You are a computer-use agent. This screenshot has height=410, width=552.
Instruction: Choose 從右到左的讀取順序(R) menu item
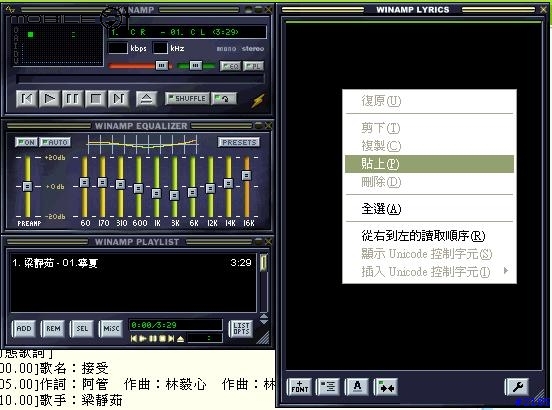429,236
